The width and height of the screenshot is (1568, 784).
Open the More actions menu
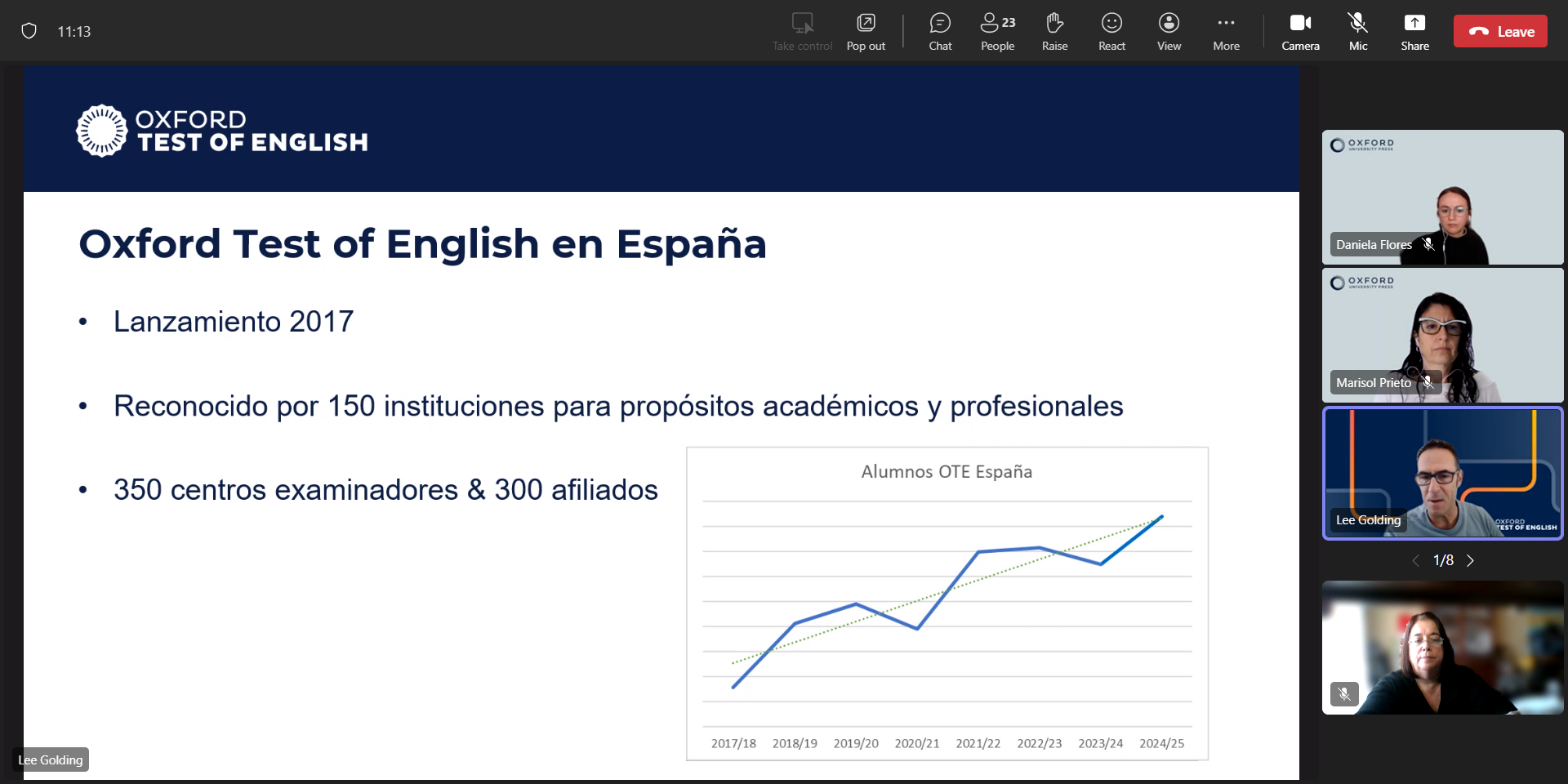[1226, 32]
